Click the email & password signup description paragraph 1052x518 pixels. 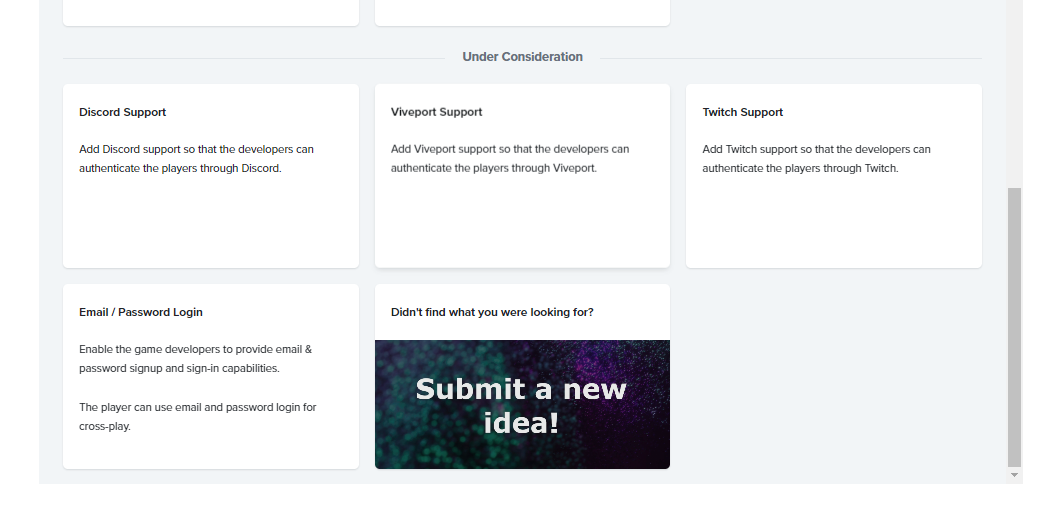point(196,359)
